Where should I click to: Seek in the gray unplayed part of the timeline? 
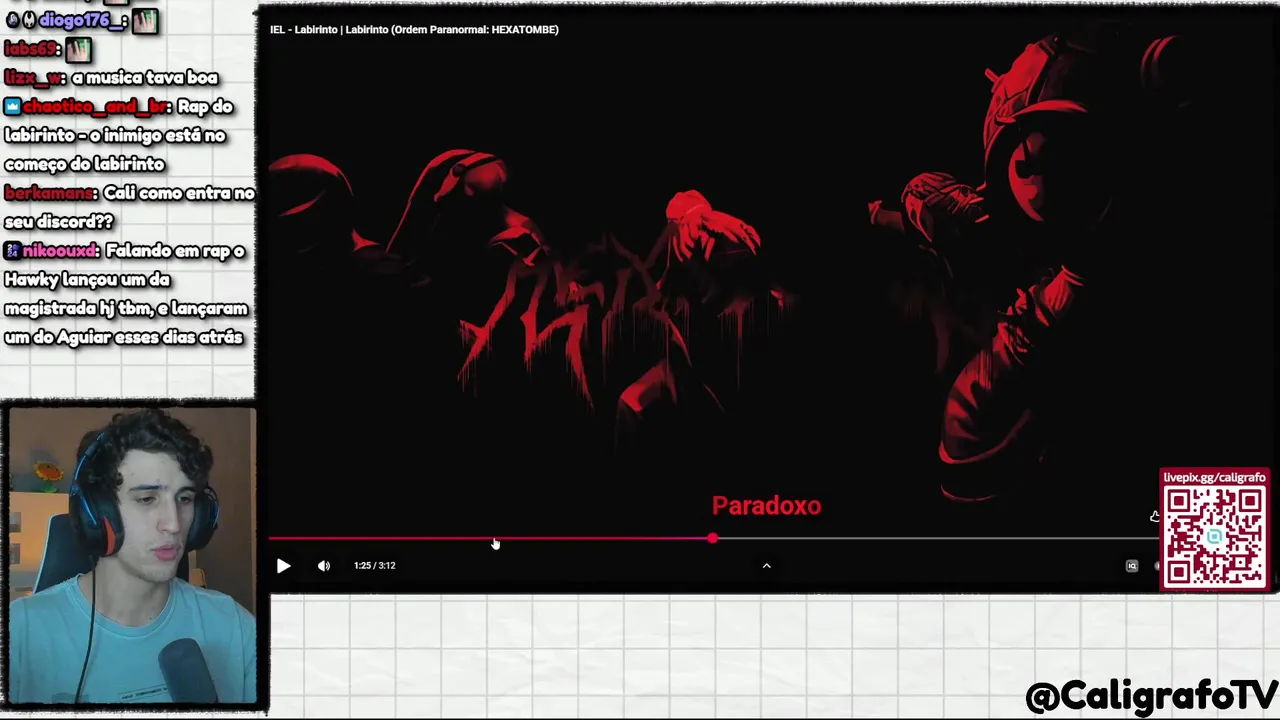point(935,539)
